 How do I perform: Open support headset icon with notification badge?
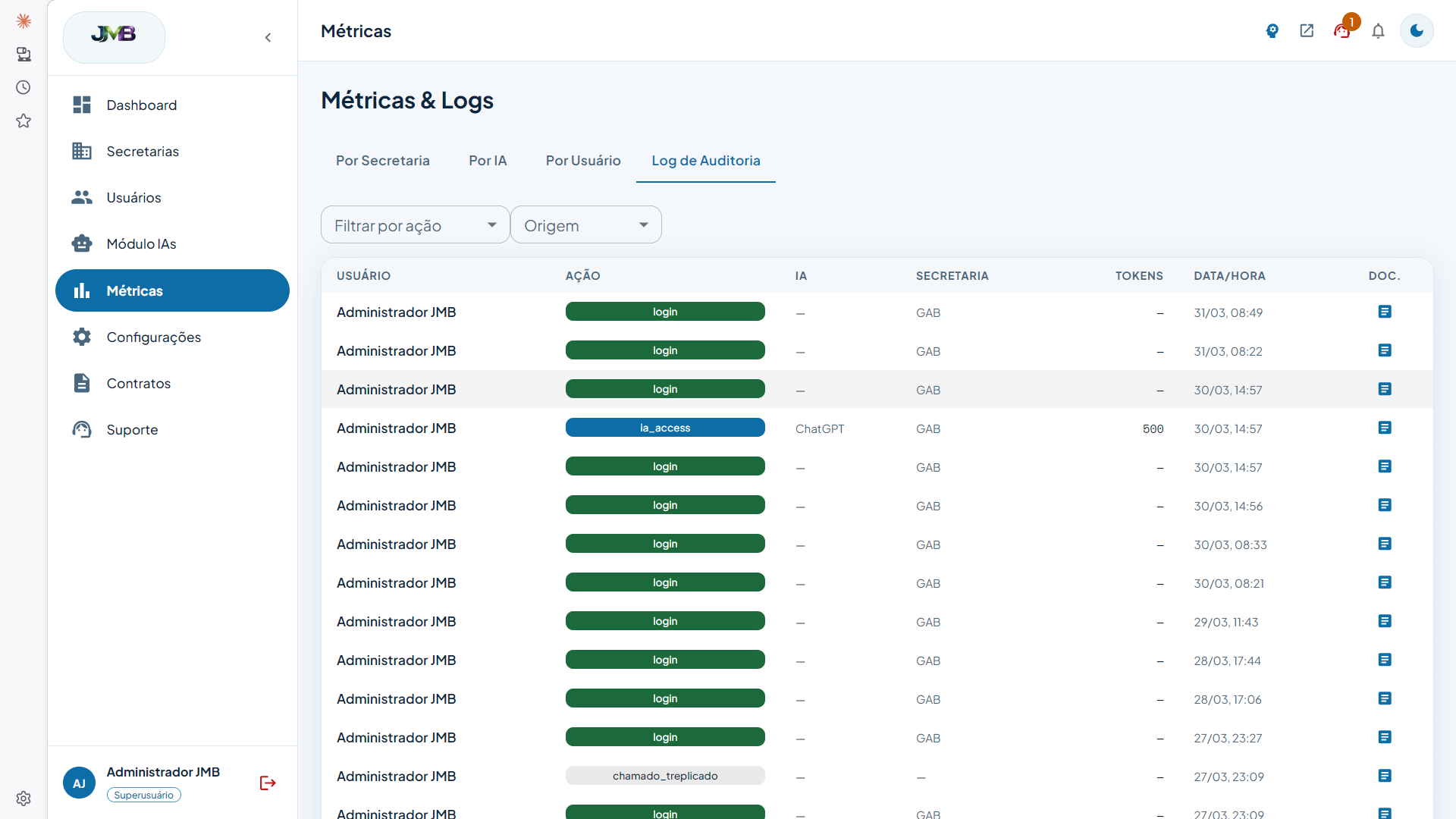pos(1342,31)
